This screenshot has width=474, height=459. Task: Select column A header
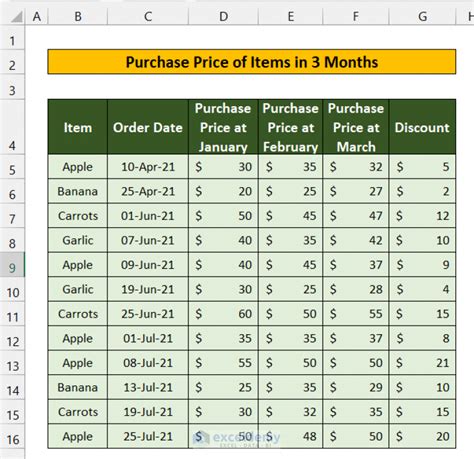[x=37, y=16]
